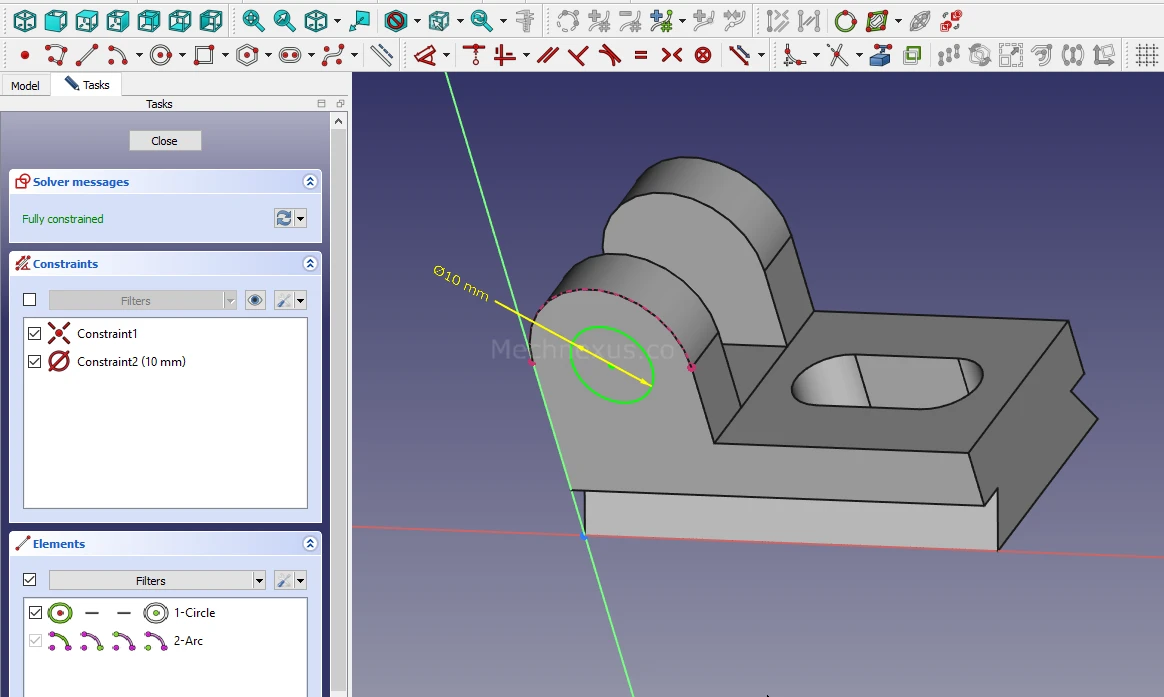Image resolution: width=1164 pixels, height=697 pixels.
Task: Select the 1-Circle element entry
Action: click(194, 613)
